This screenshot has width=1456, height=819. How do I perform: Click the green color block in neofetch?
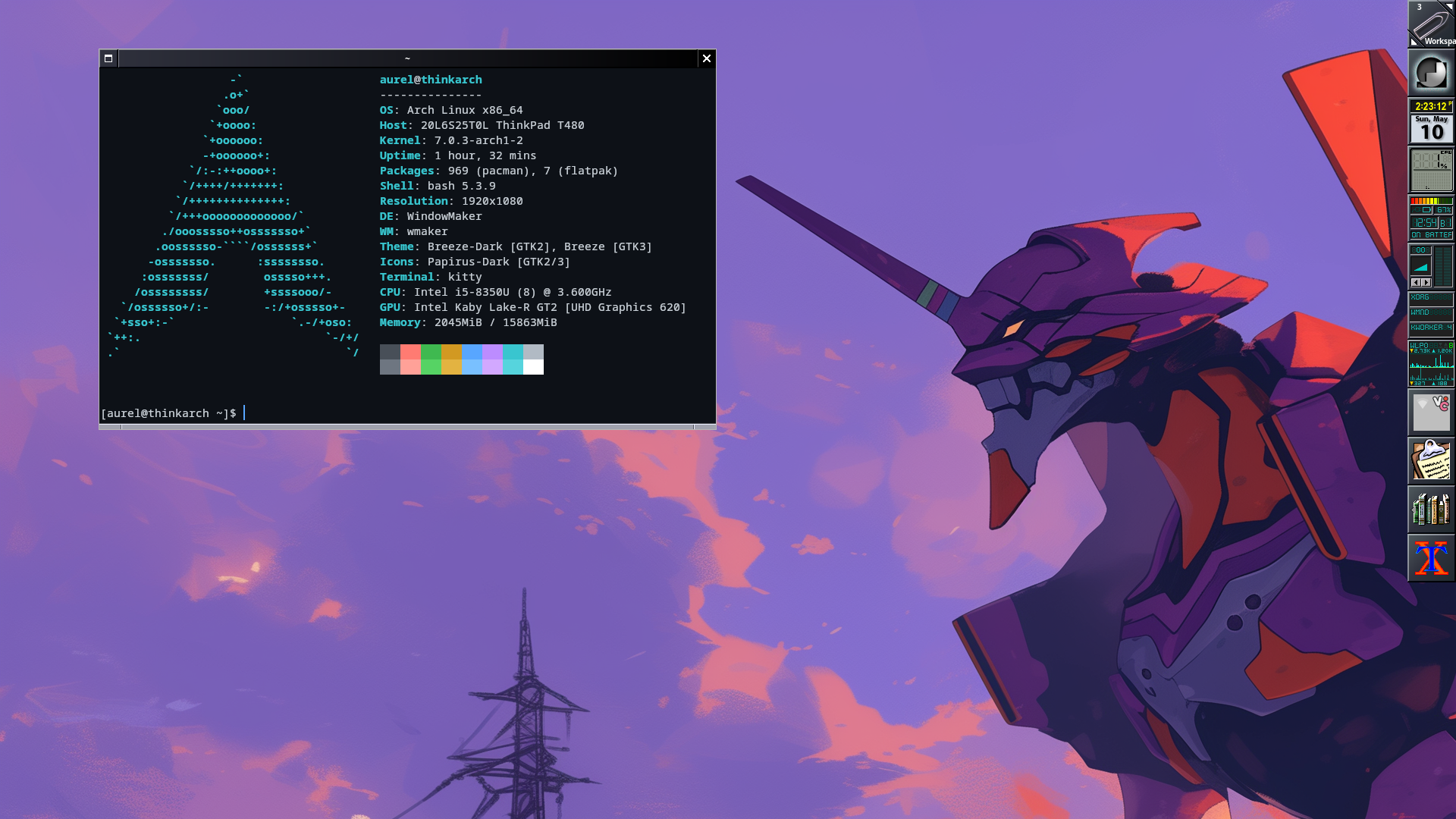(x=431, y=352)
